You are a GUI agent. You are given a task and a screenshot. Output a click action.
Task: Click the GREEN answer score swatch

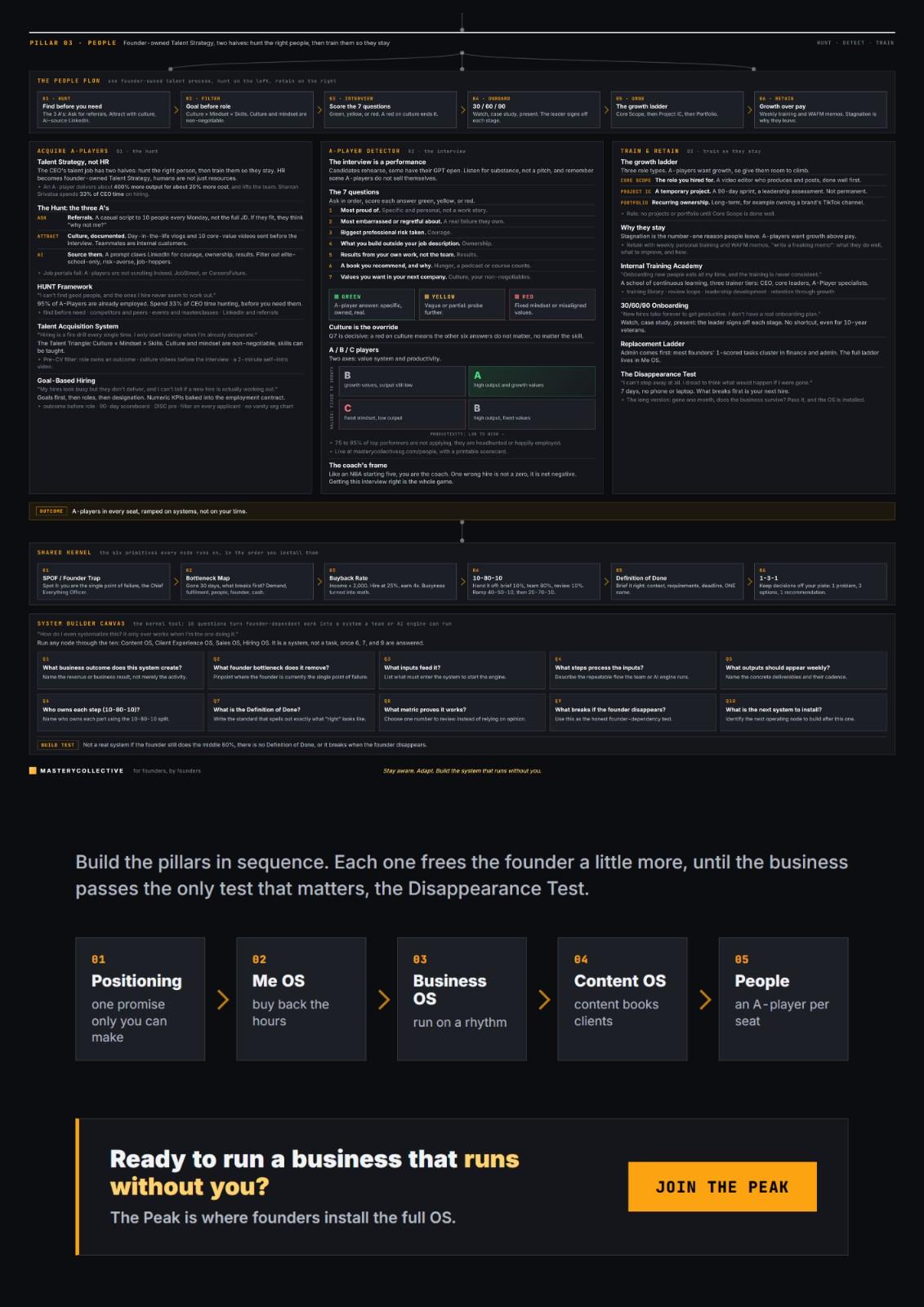[372, 304]
